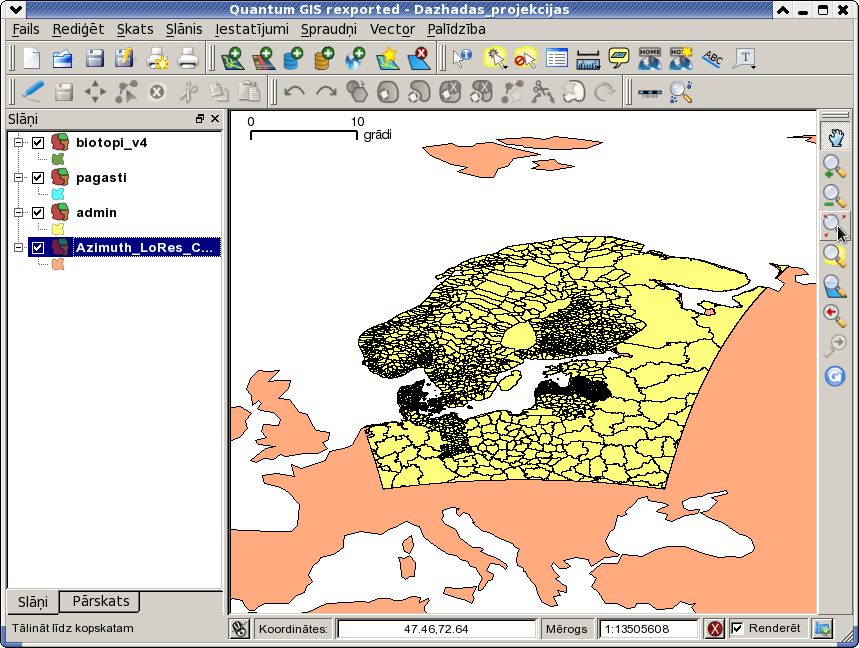Zoom to layer
Image resolution: width=859 pixels, height=648 pixels.
(x=834, y=286)
